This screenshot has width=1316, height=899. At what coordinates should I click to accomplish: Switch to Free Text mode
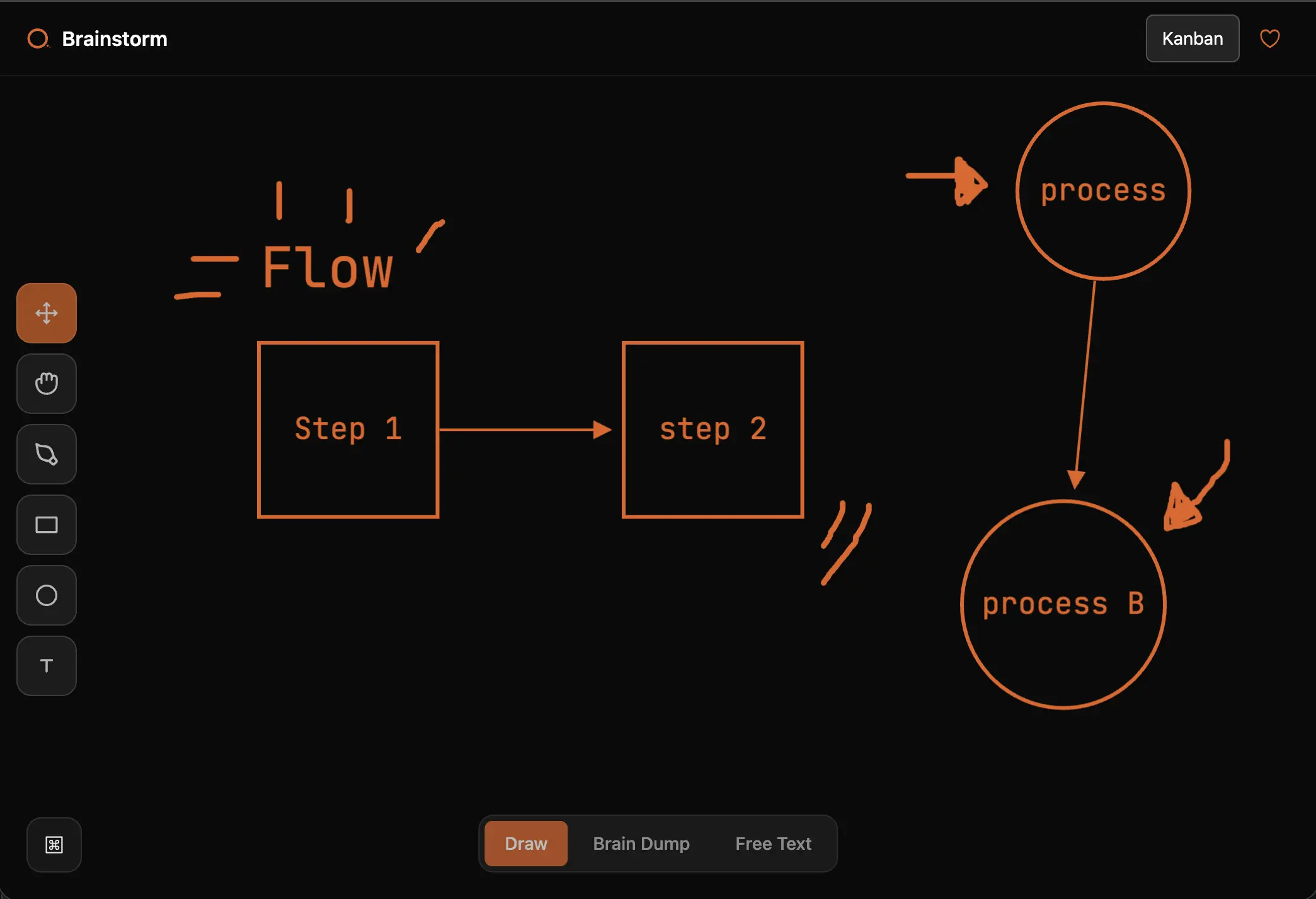[773, 844]
